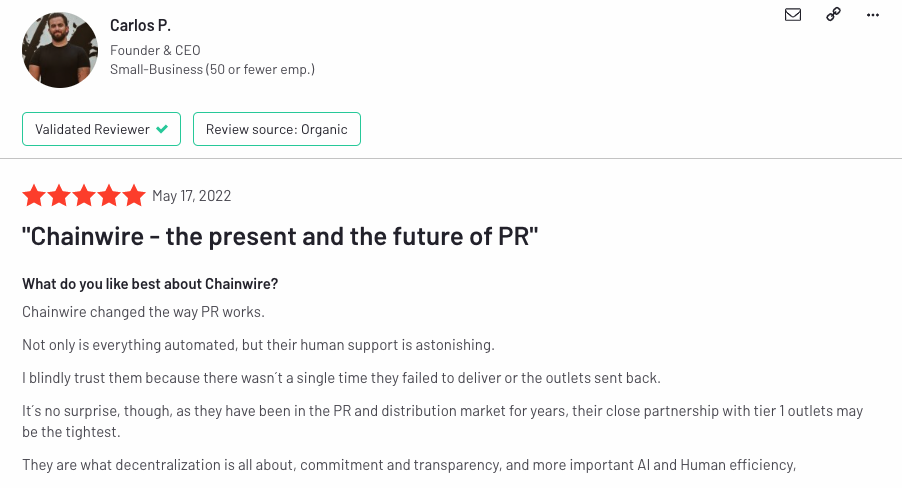The image size is (902, 488).
Task: Select the second rating star
Action: click(59, 195)
